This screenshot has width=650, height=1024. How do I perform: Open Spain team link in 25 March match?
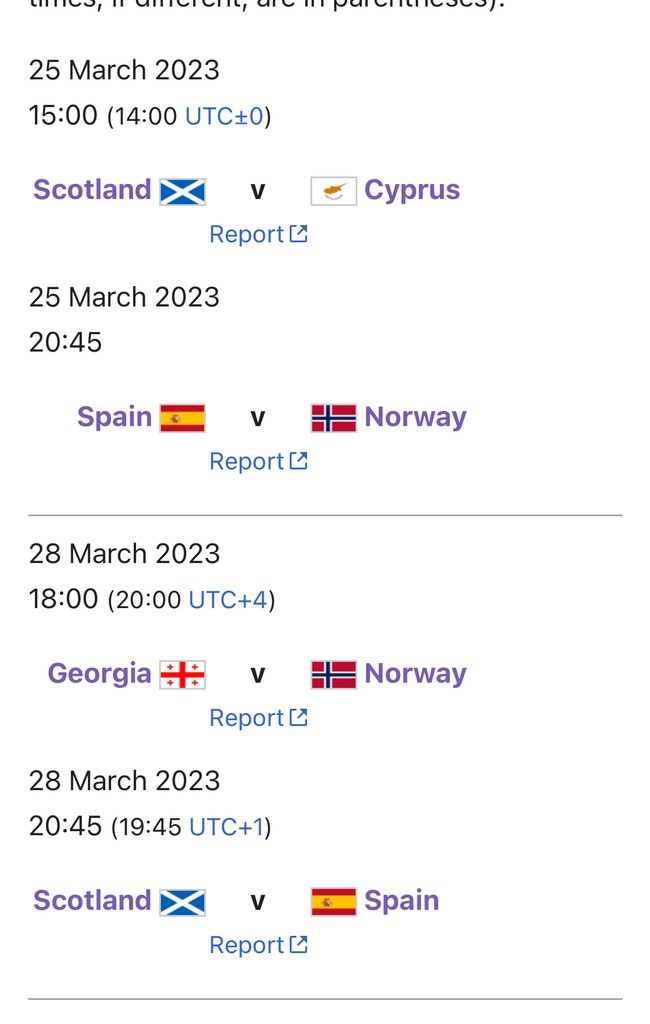coord(114,417)
